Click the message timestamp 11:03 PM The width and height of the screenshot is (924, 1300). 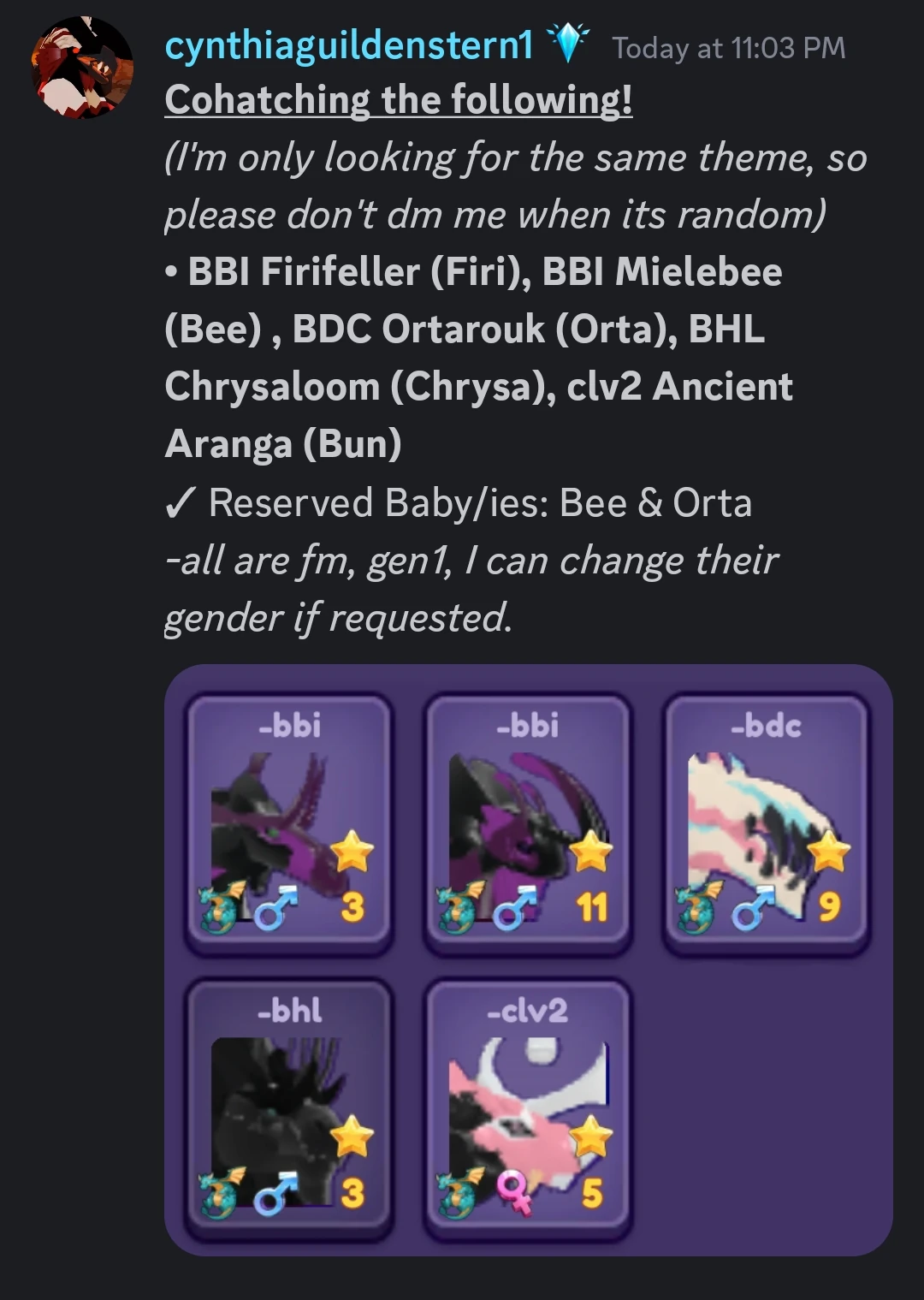coord(728,48)
